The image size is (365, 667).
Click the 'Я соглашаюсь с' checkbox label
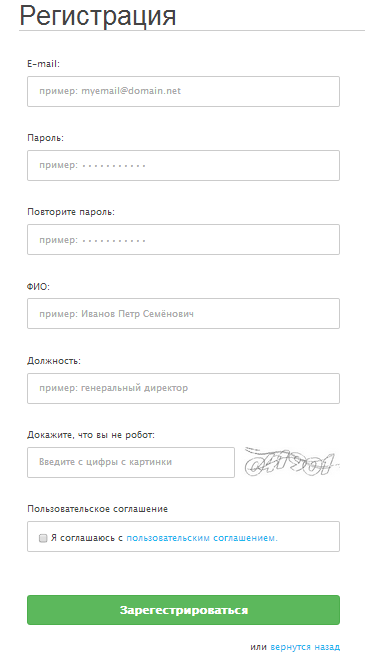pos(87,538)
